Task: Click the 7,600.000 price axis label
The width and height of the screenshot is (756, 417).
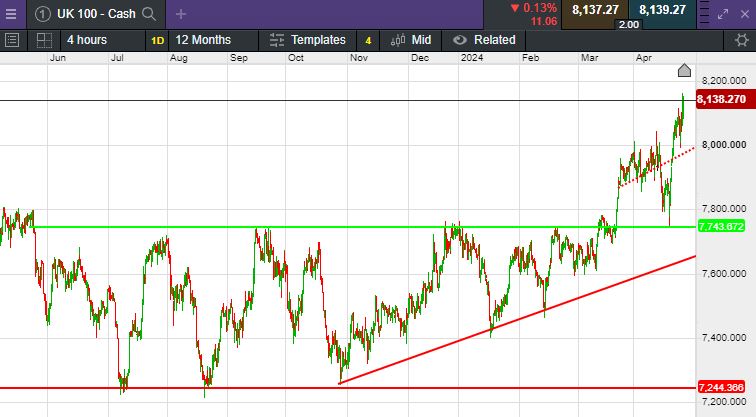Action: 724,273
